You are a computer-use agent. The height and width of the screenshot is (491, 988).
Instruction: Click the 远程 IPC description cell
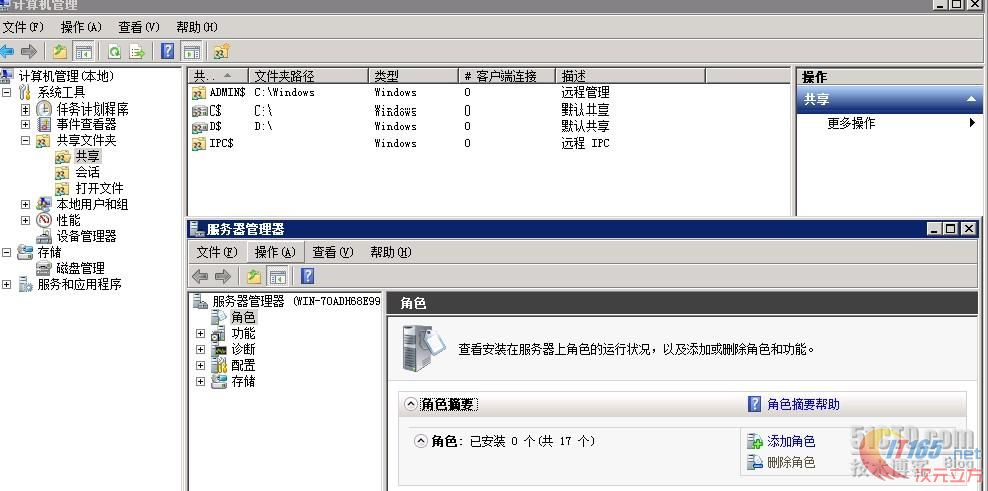[585, 144]
